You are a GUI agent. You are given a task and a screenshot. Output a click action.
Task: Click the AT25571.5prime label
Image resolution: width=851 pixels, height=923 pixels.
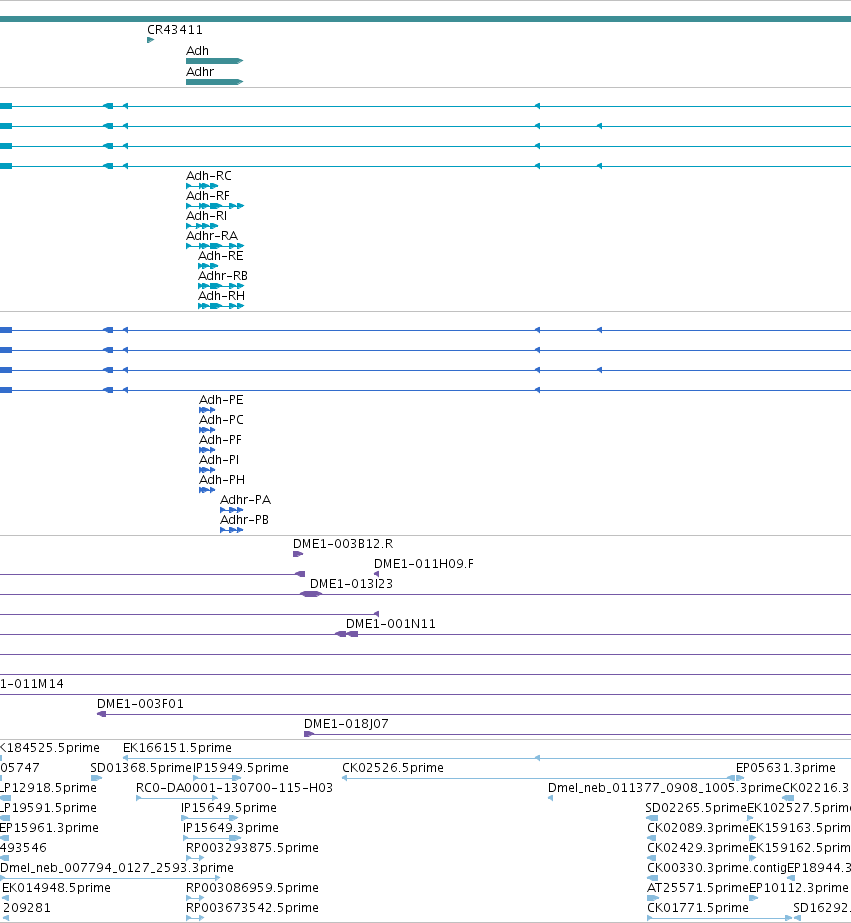pyautogui.click(x=698, y=888)
